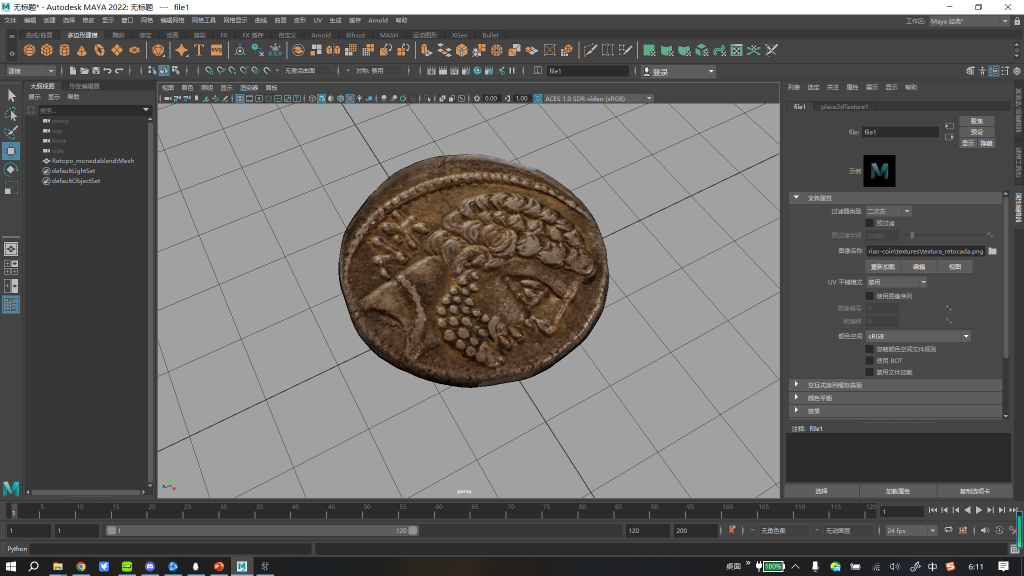Open the sRGB color space dropdown
1024x576 pixels.
click(918, 336)
